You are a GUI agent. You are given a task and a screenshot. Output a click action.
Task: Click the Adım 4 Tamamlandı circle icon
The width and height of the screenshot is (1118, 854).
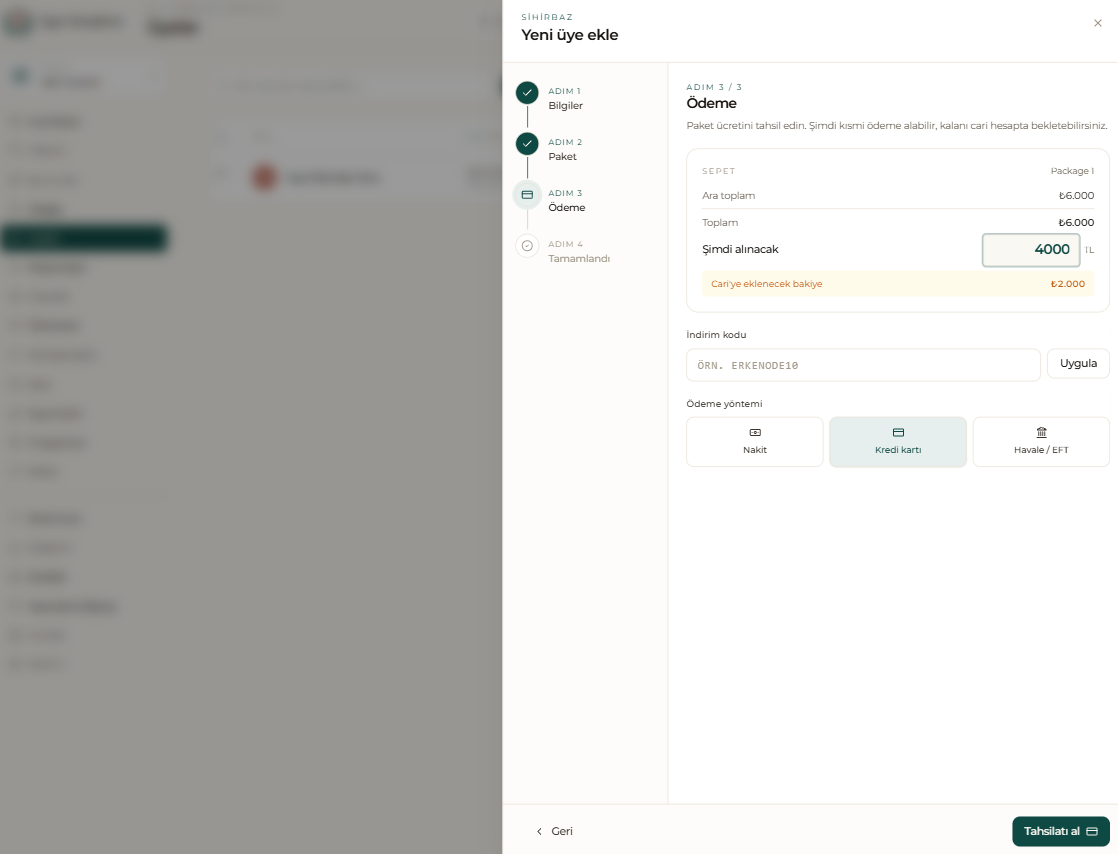527,246
